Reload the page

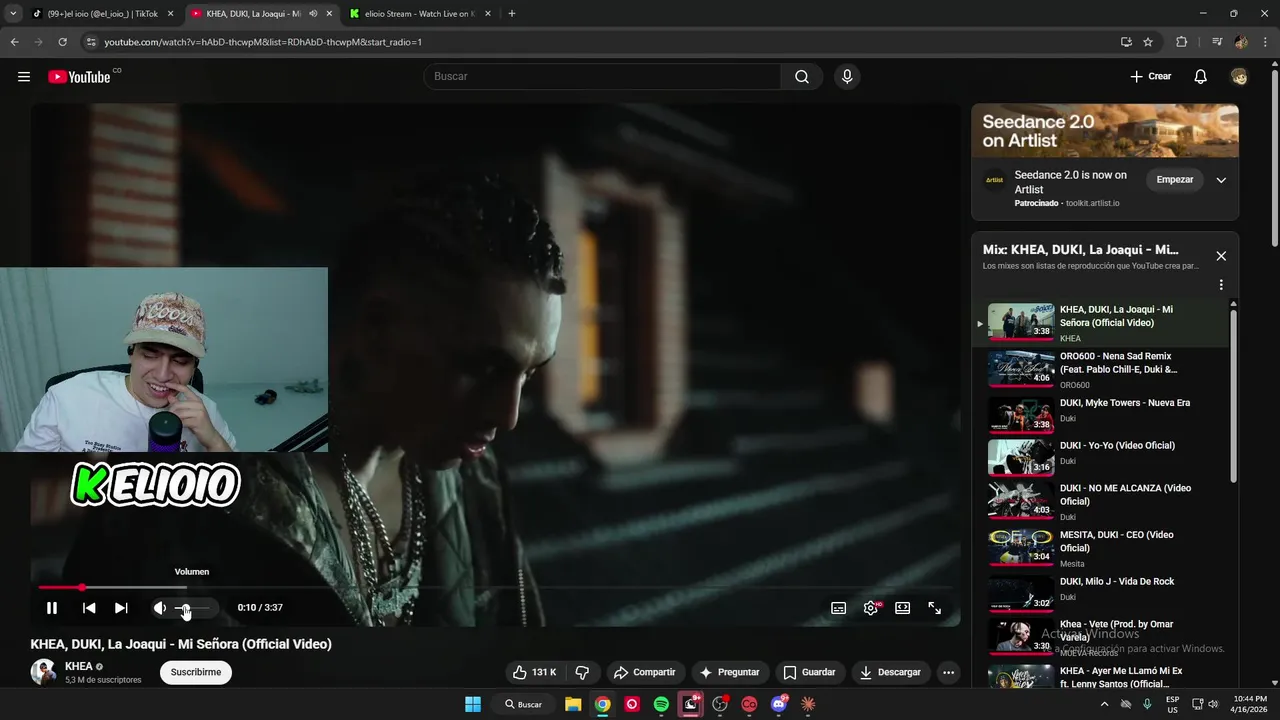click(62, 42)
